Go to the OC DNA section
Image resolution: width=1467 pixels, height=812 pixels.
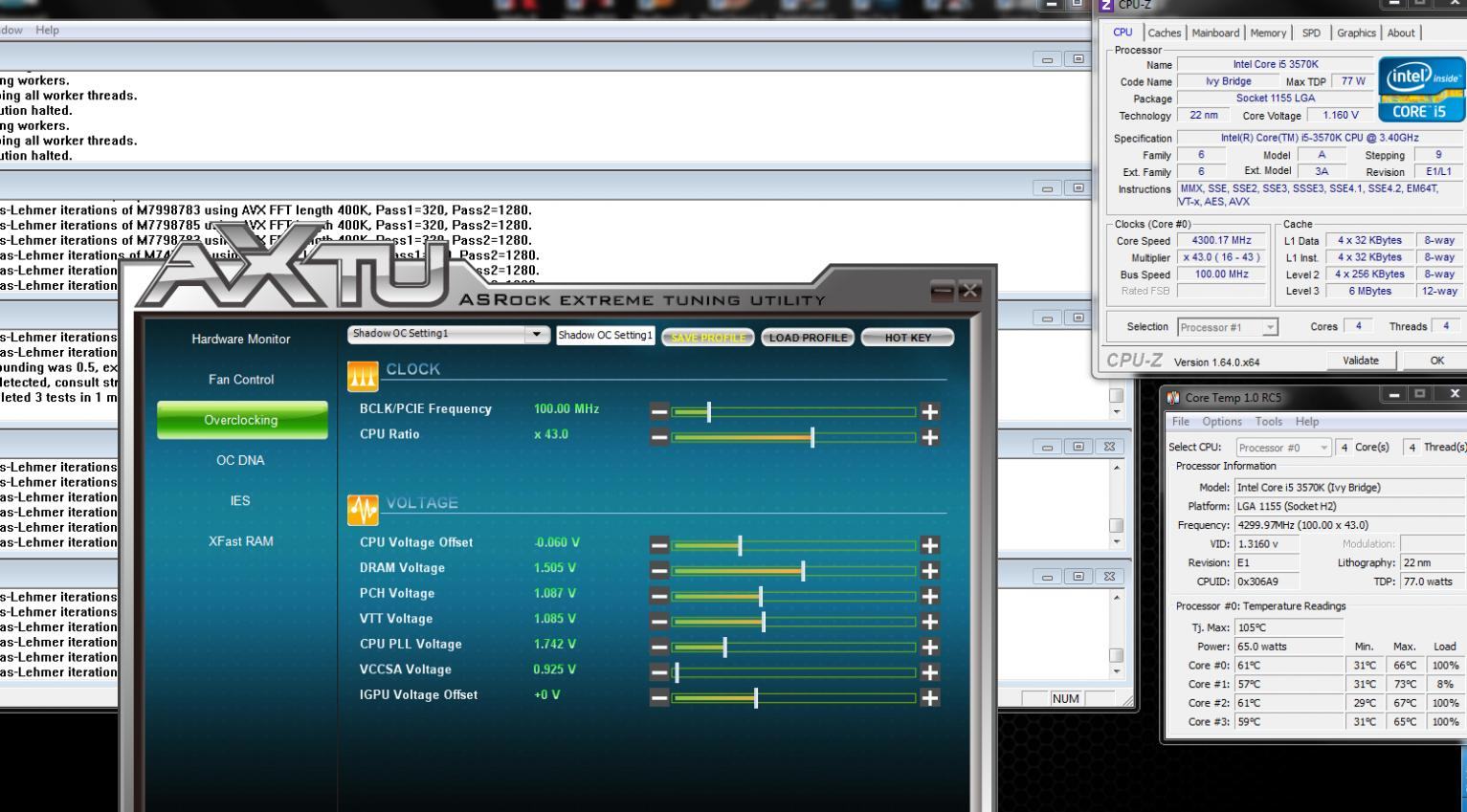[241, 461]
